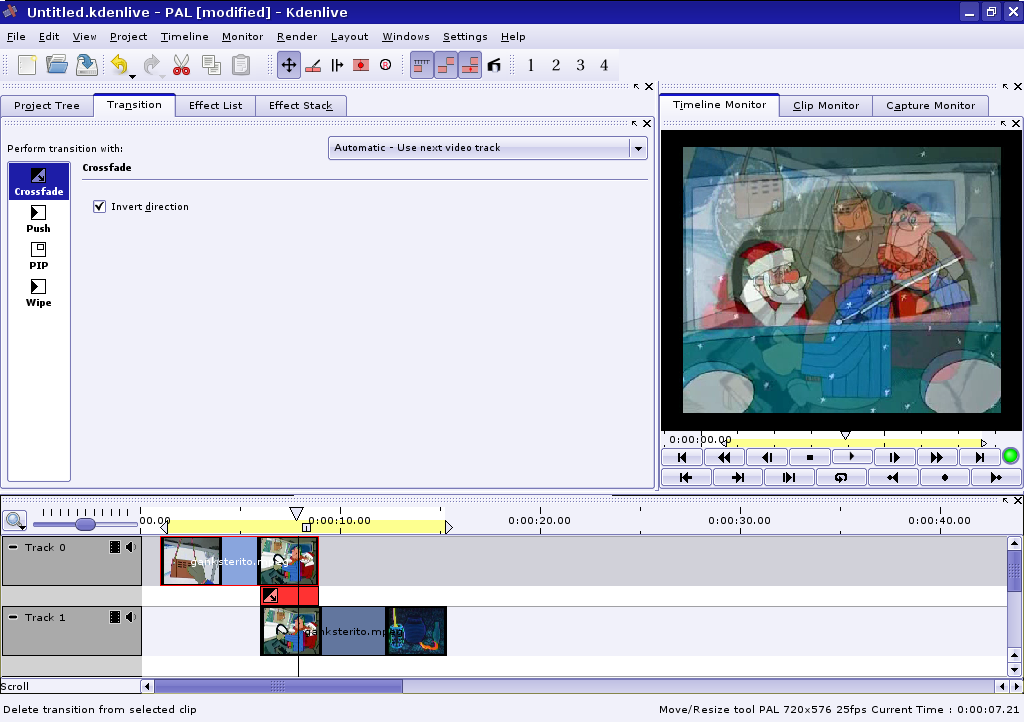Open the timeline zoom magnifier dropdown
This screenshot has width=1024, height=722.
point(15,520)
